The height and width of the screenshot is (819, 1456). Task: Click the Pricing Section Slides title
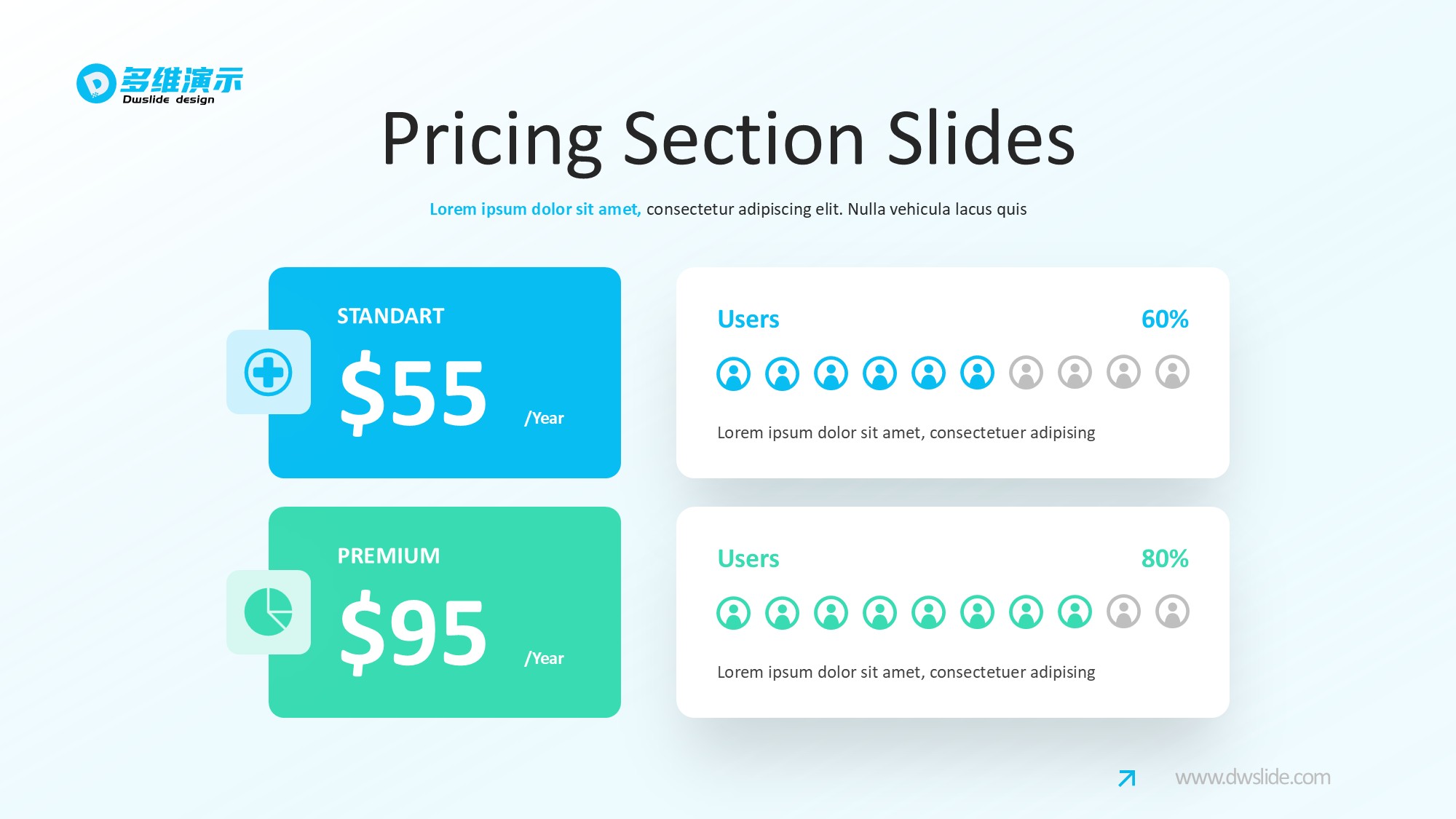(728, 138)
